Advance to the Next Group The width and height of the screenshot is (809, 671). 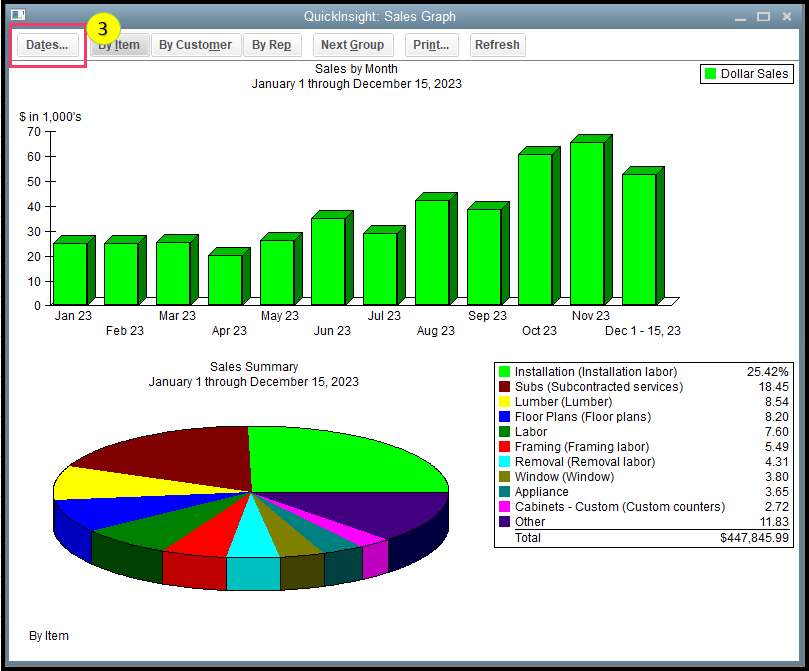[353, 44]
